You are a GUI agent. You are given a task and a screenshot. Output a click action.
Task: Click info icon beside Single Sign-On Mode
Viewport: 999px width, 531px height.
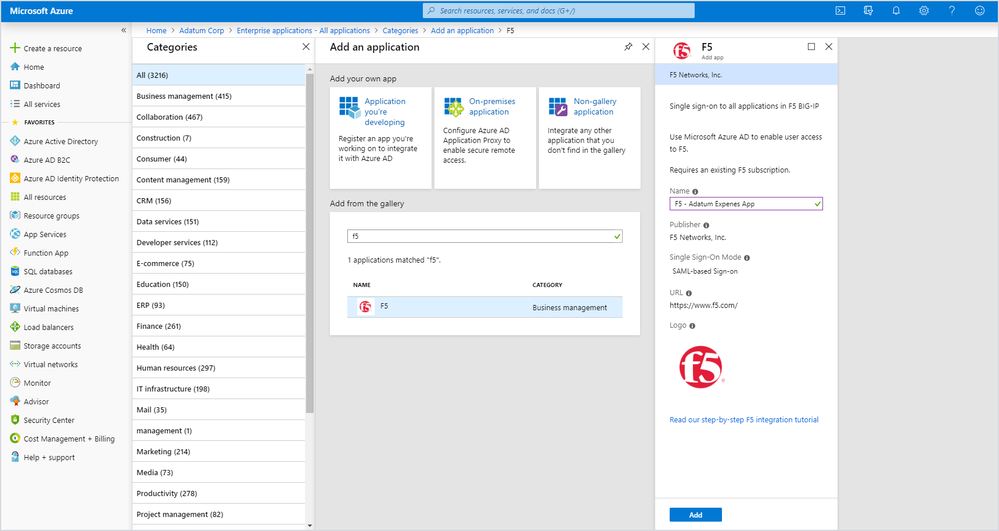(747, 258)
